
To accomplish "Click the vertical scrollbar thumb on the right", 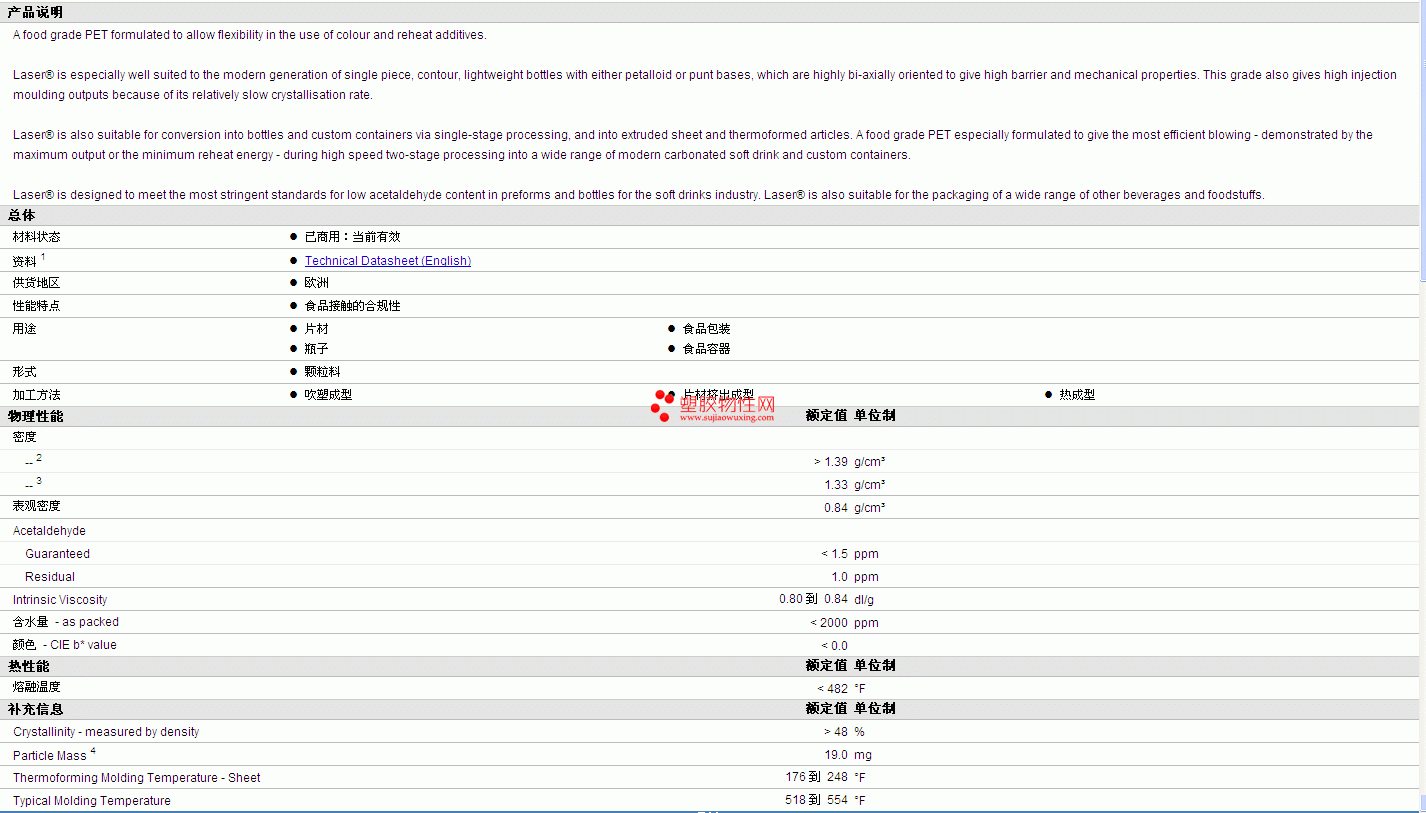I will (x=1422, y=140).
